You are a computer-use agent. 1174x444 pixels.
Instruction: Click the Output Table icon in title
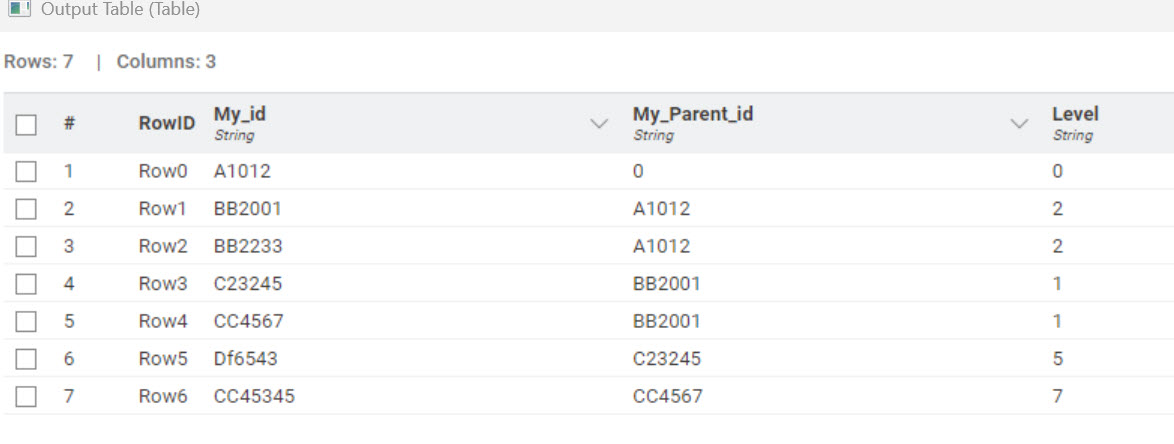click(19, 10)
